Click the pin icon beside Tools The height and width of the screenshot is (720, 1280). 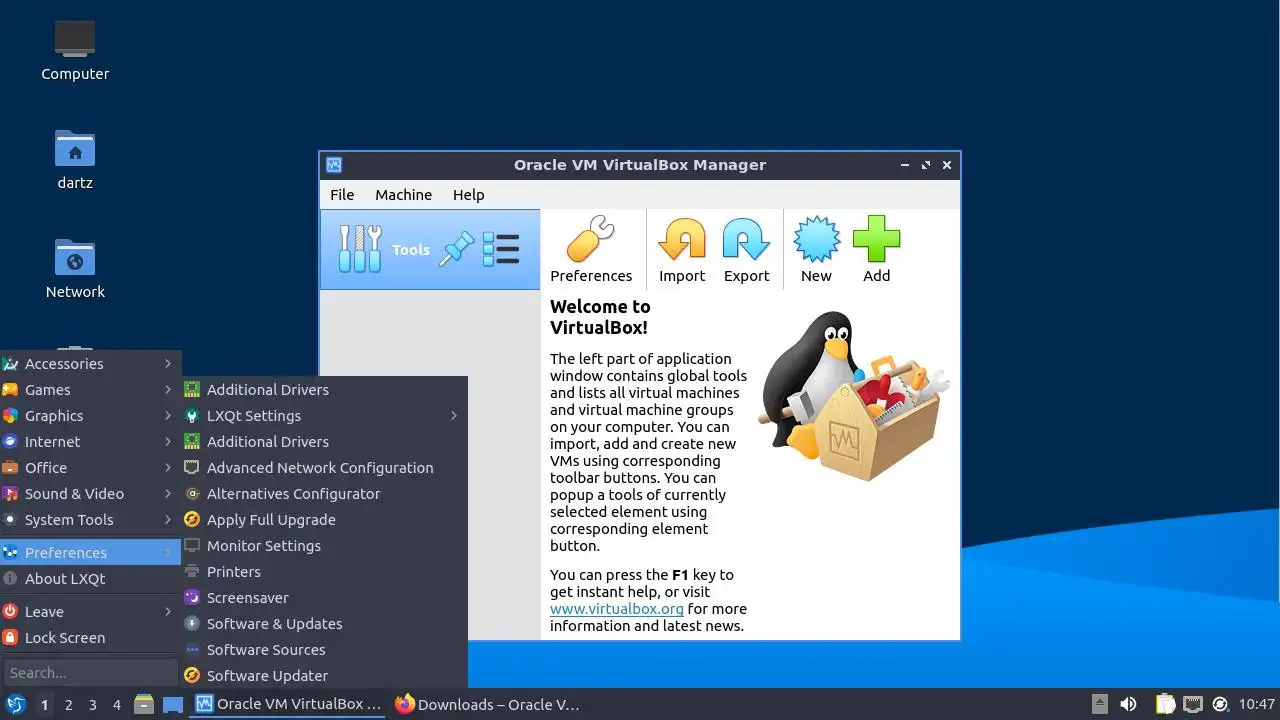[x=457, y=249]
